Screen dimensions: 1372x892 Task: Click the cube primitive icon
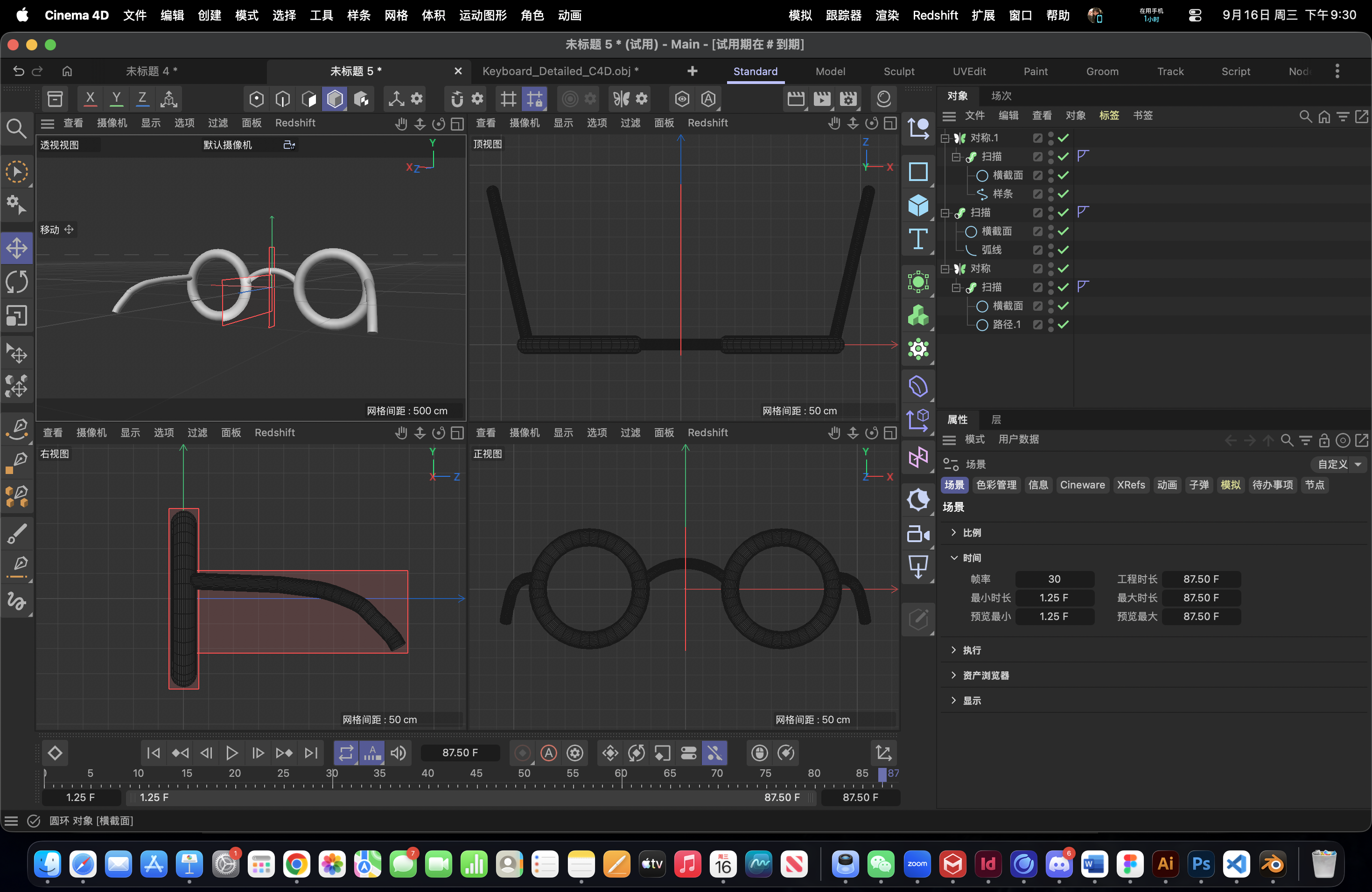tap(918, 205)
